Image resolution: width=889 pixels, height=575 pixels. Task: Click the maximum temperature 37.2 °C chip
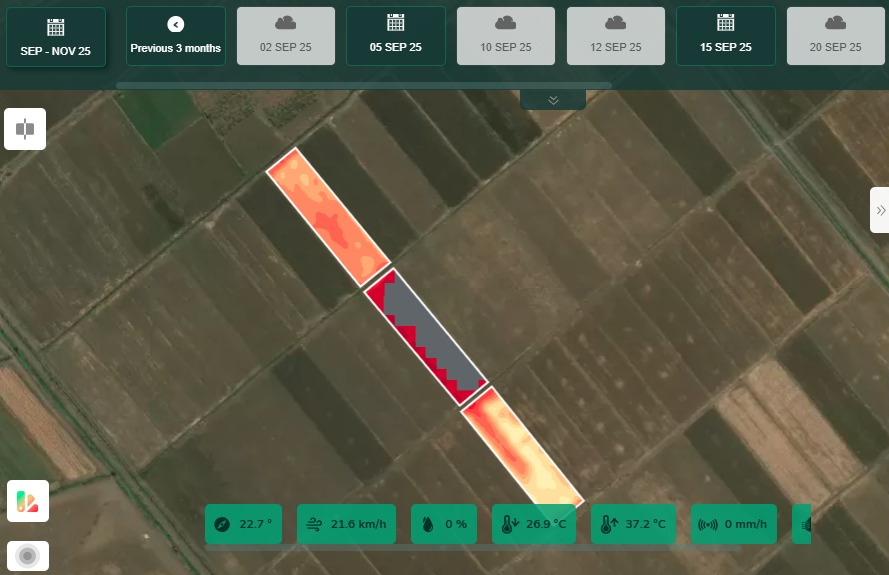tap(633, 524)
